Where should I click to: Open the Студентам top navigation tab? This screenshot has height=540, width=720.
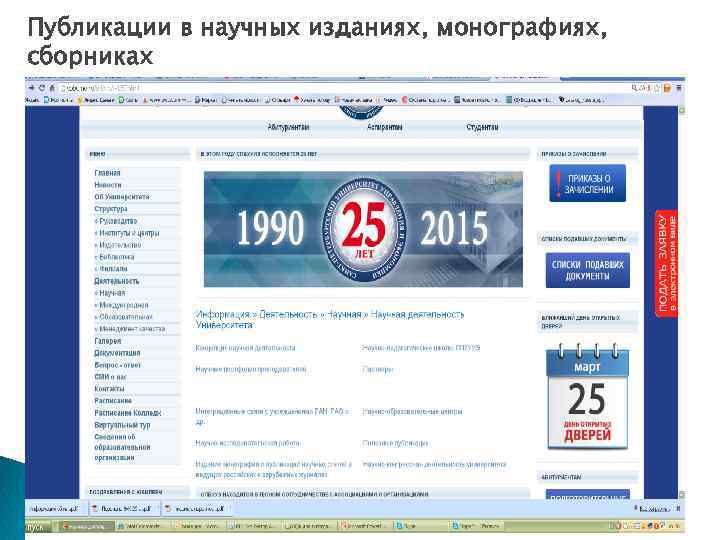coord(482,127)
